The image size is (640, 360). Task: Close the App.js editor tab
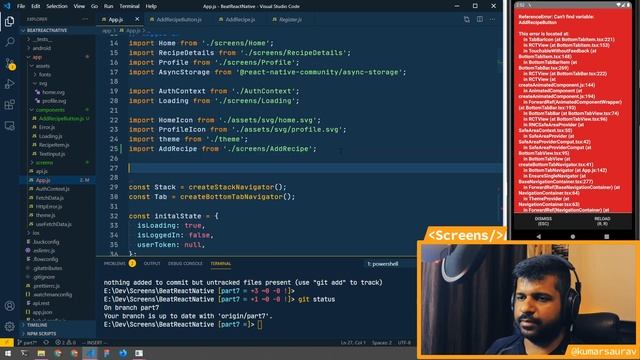pos(137,19)
